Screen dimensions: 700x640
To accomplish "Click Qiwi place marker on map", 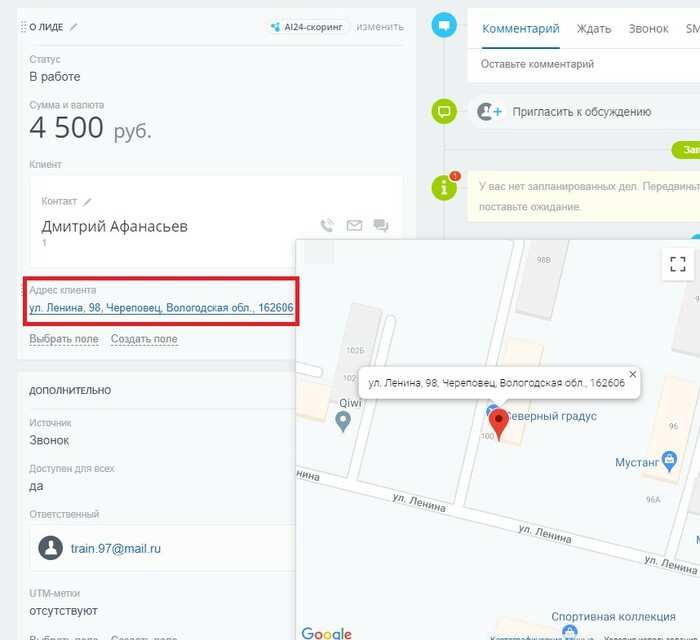I will [343, 421].
